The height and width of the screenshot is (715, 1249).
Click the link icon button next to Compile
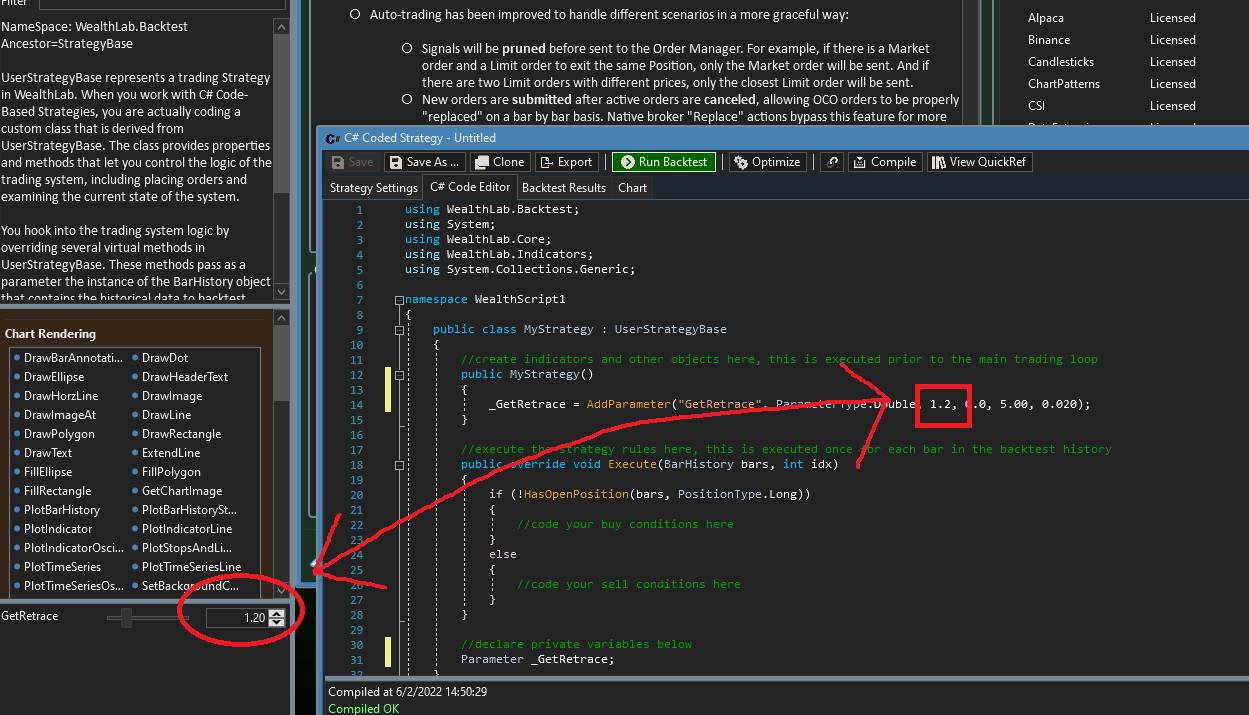pos(832,162)
